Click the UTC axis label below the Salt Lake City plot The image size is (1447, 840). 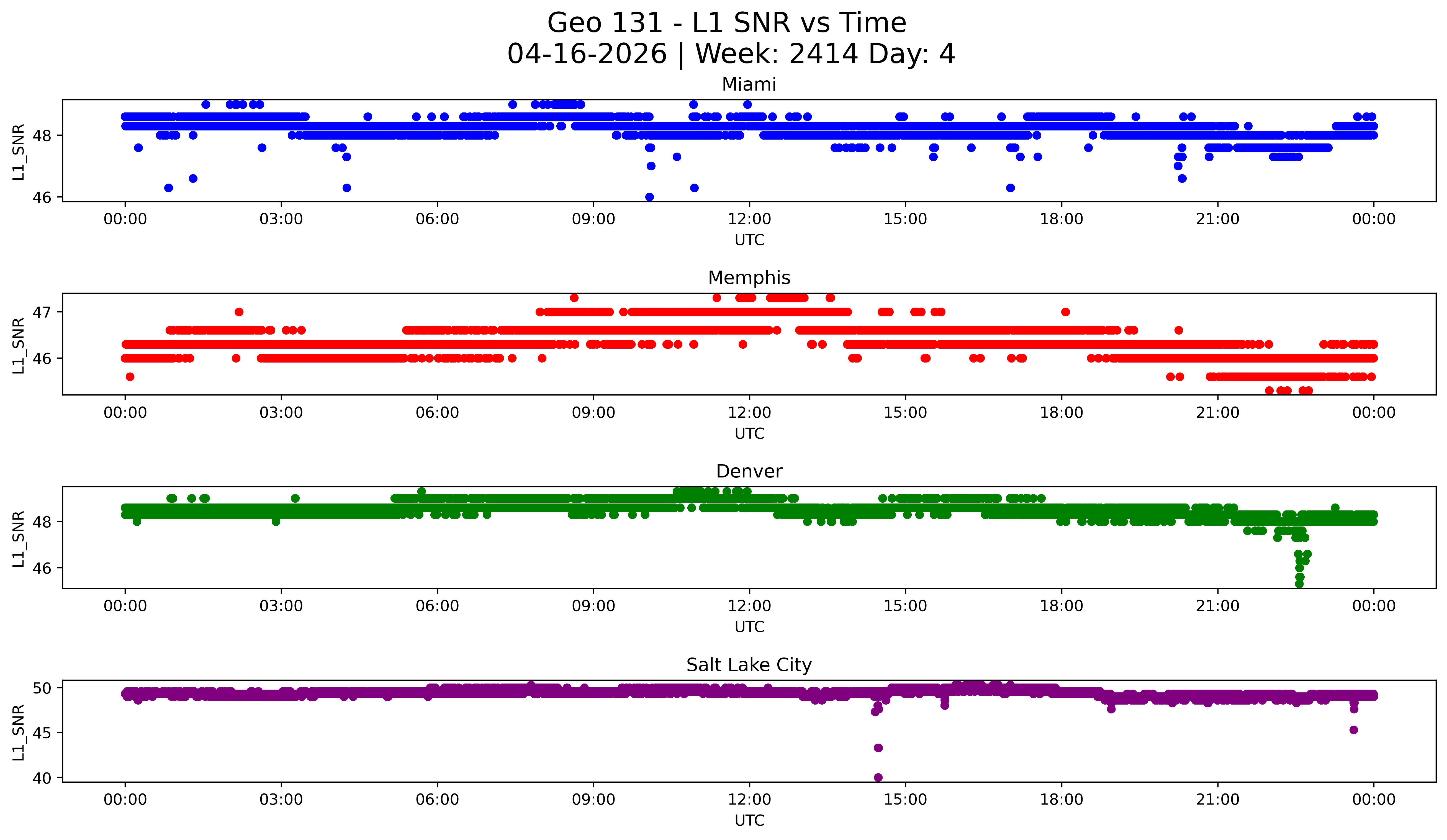[749, 821]
